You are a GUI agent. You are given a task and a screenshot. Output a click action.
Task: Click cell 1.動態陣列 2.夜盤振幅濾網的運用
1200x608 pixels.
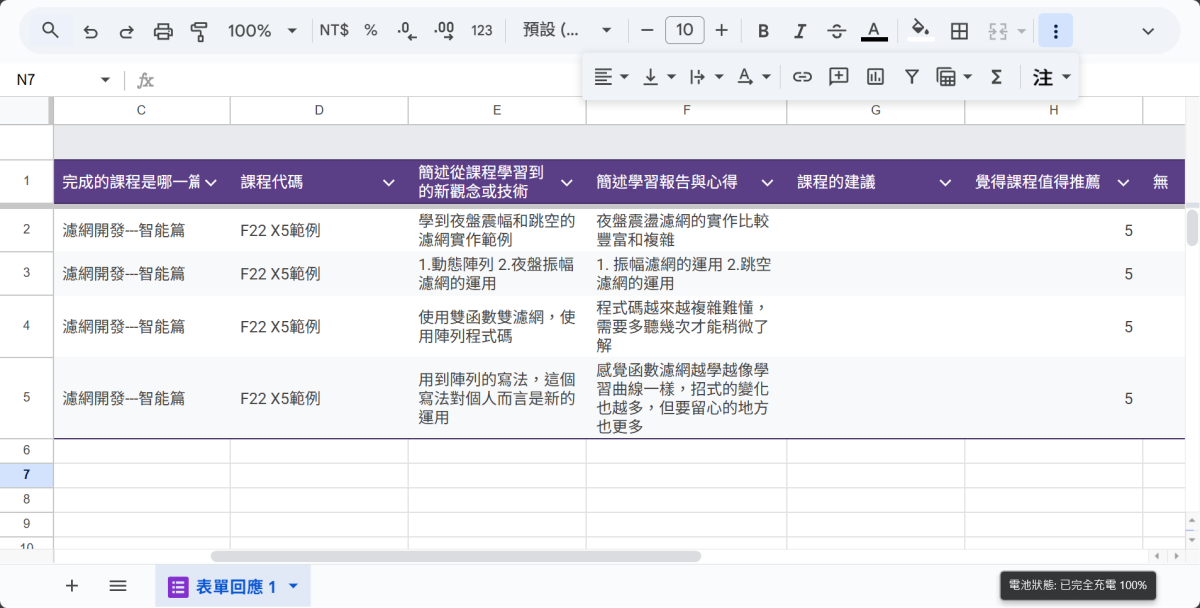coord(497,274)
